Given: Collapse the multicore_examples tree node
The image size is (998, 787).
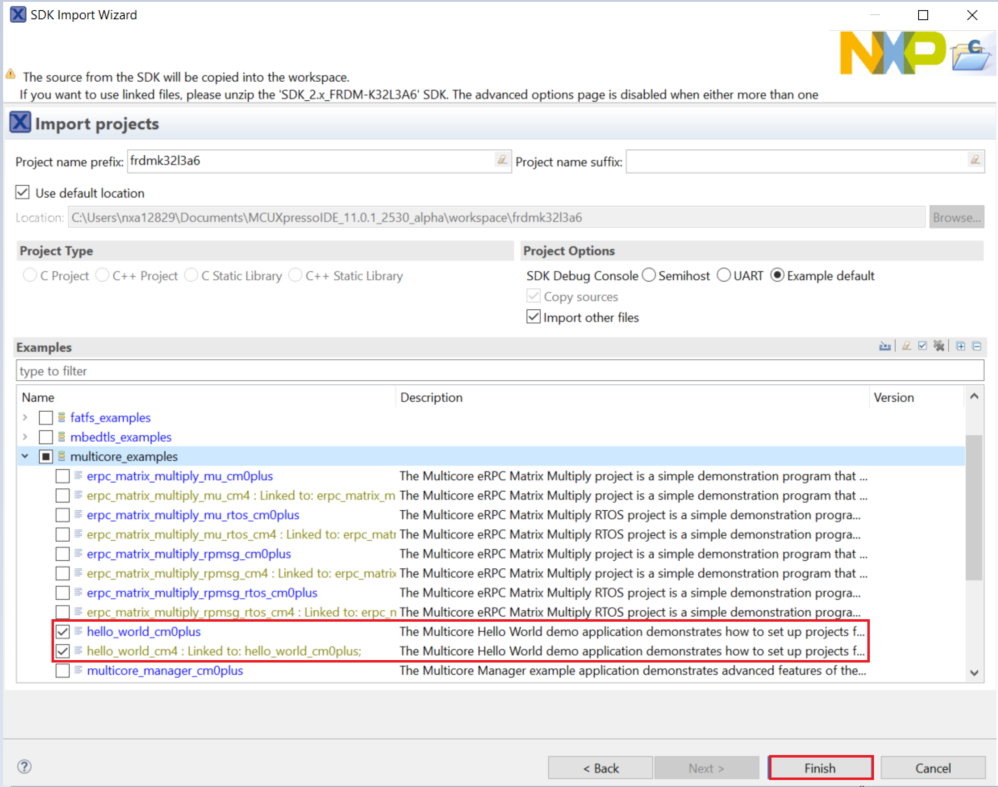Looking at the screenshot, I should (x=25, y=457).
